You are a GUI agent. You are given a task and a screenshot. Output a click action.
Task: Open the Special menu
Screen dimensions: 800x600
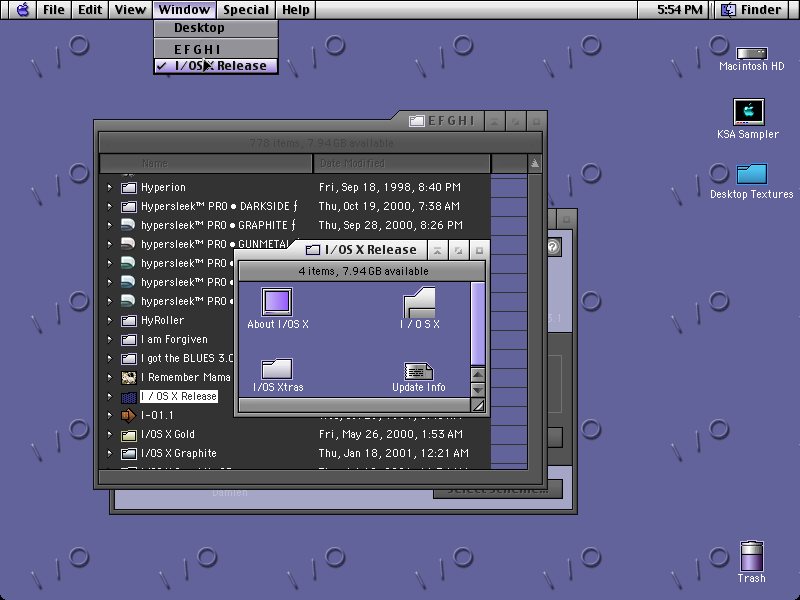(246, 9)
